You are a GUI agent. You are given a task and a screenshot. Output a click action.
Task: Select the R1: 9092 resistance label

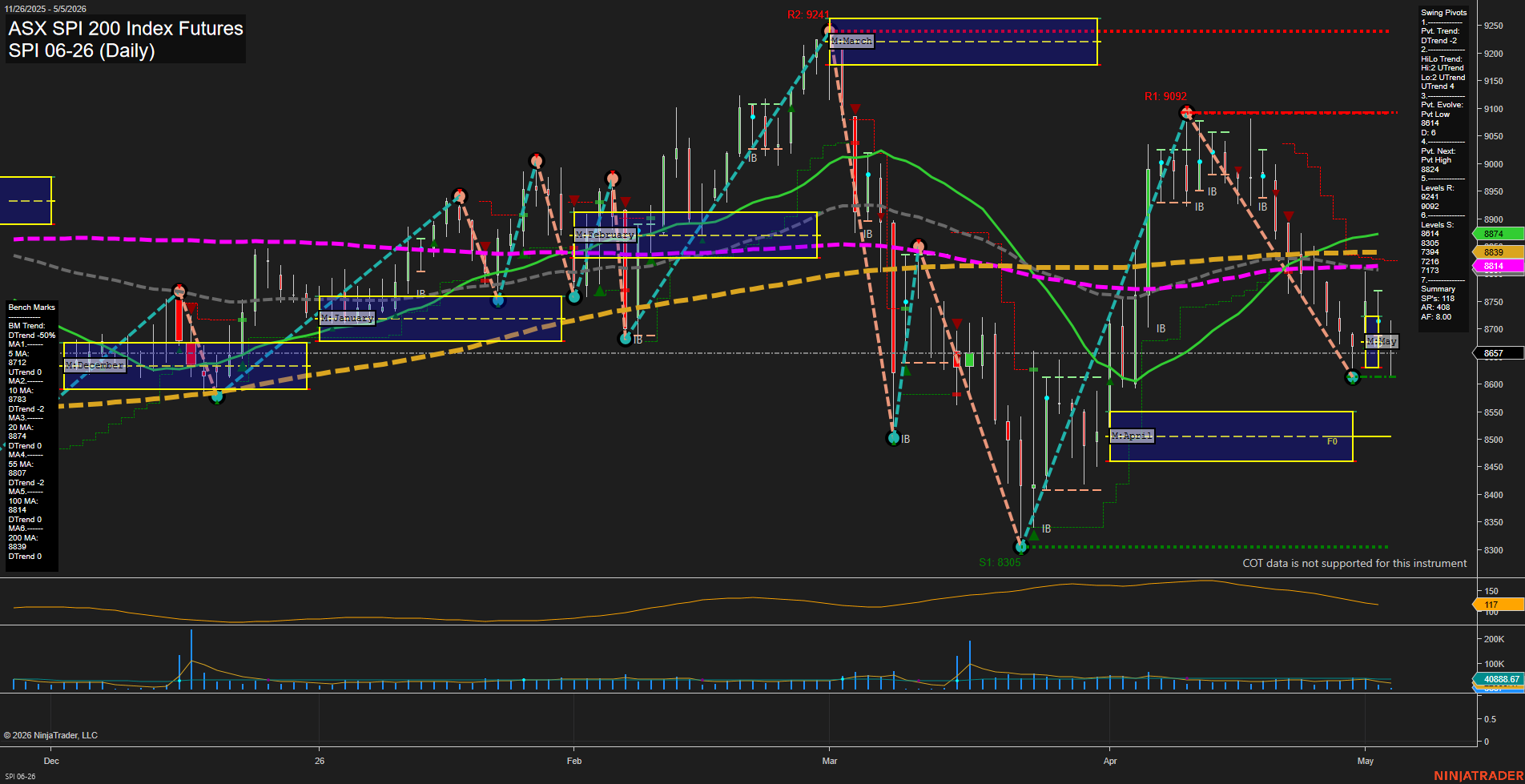1165,96
